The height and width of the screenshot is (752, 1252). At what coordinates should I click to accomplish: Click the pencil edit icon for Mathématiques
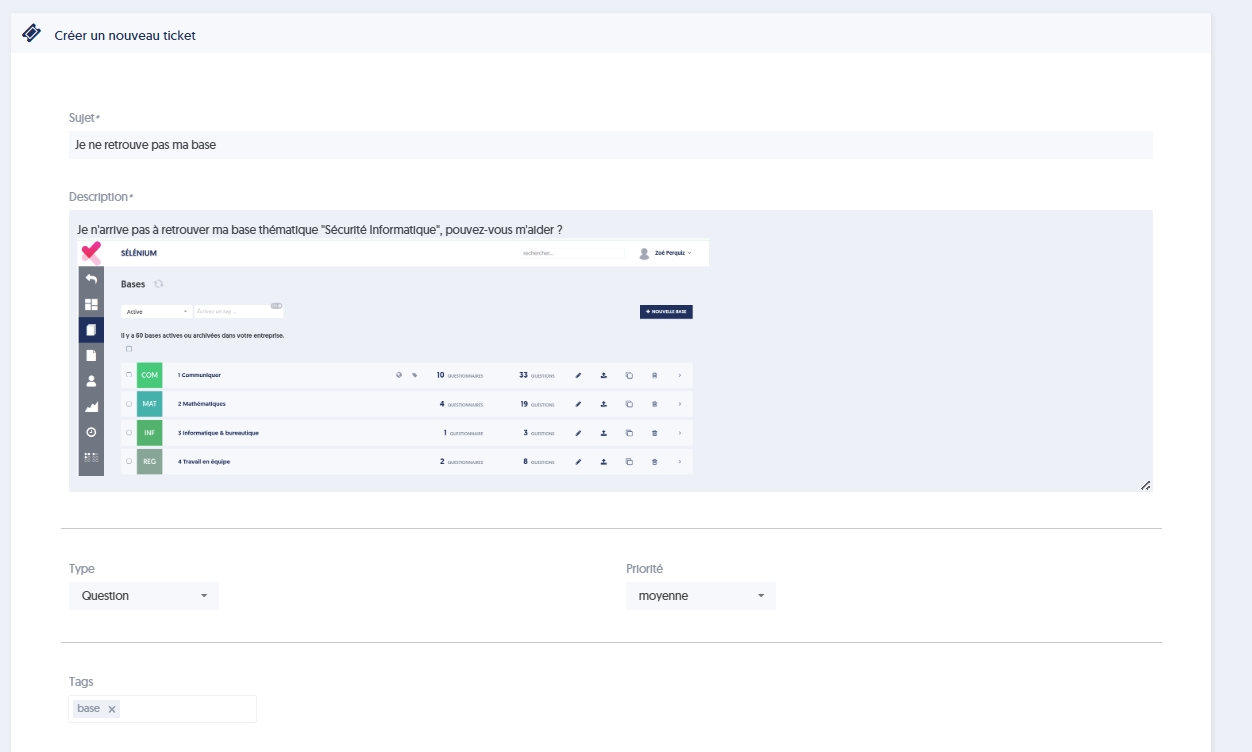click(x=578, y=404)
